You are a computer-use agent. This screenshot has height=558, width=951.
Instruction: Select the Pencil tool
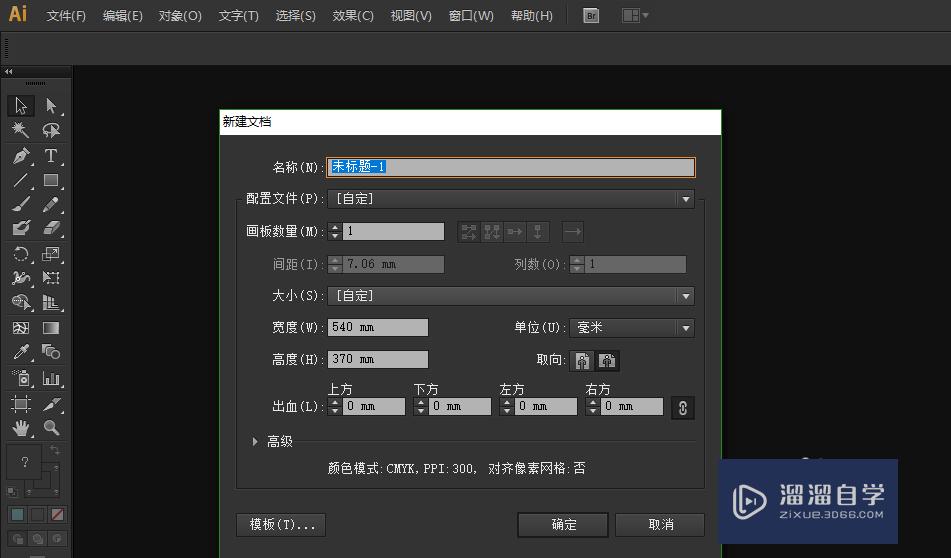(51, 204)
